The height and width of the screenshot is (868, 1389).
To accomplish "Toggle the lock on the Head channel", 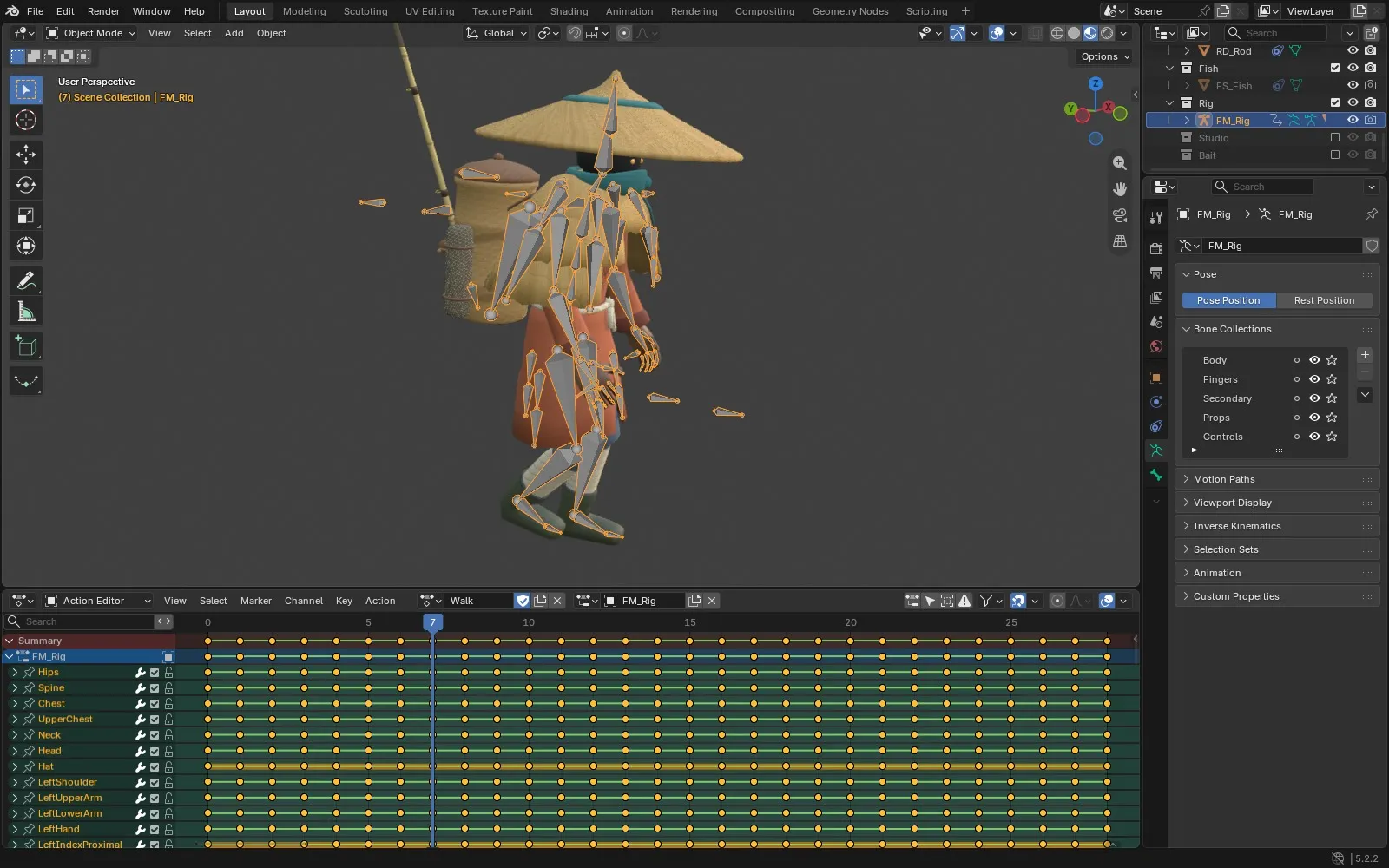I will pos(168,752).
